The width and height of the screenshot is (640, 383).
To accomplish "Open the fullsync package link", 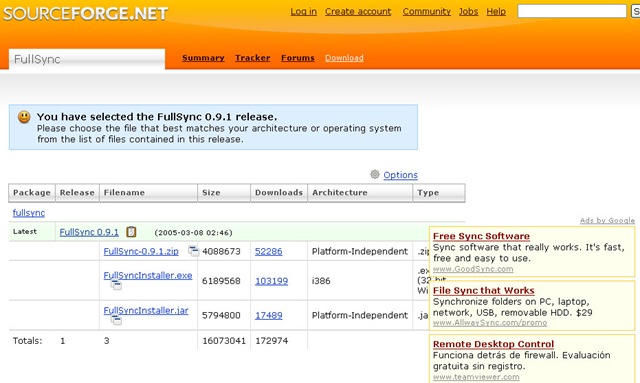I will [29, 213].
